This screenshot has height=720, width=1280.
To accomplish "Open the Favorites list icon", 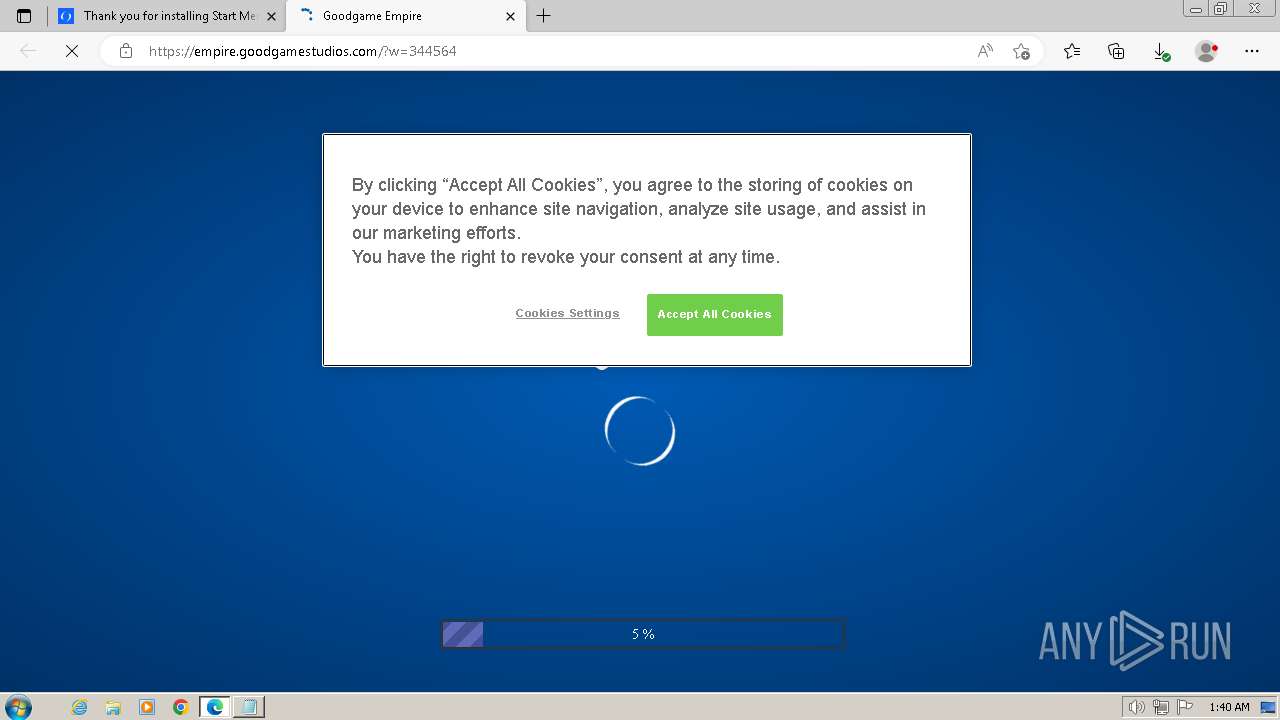I will pos(1072,51).
